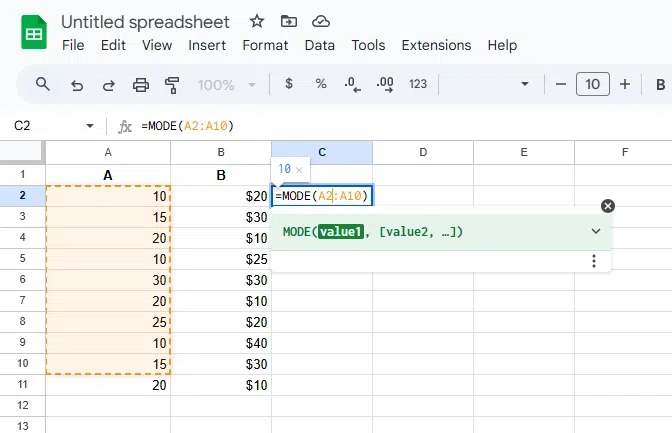The width and height of the screenshot is (672, 433).
Task: Redo the last undone action
Action: coord(109,85)
